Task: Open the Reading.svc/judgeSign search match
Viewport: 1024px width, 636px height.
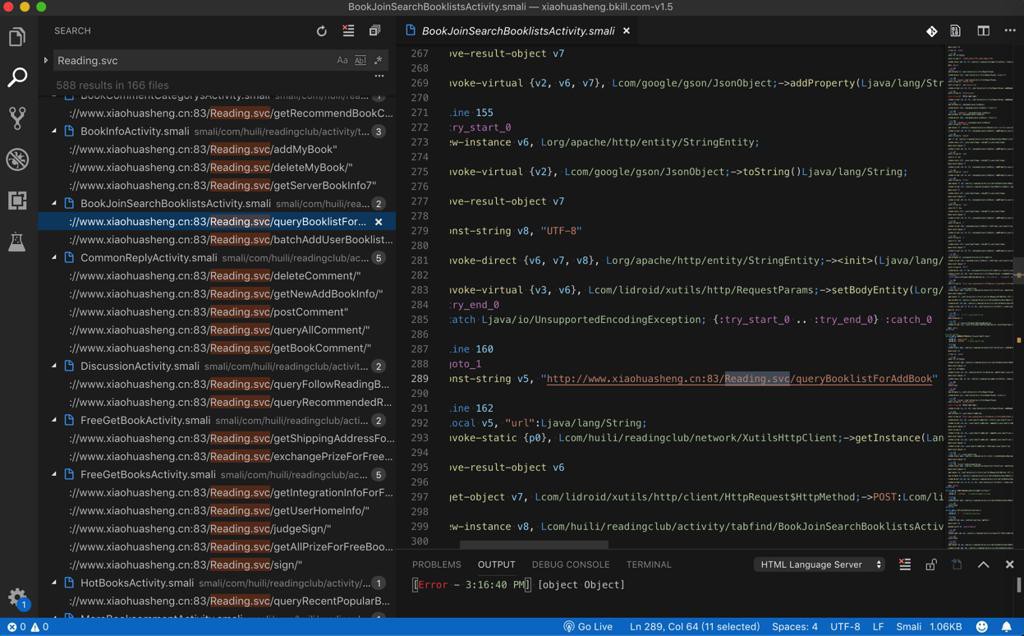Action: (x=200, y=529)
